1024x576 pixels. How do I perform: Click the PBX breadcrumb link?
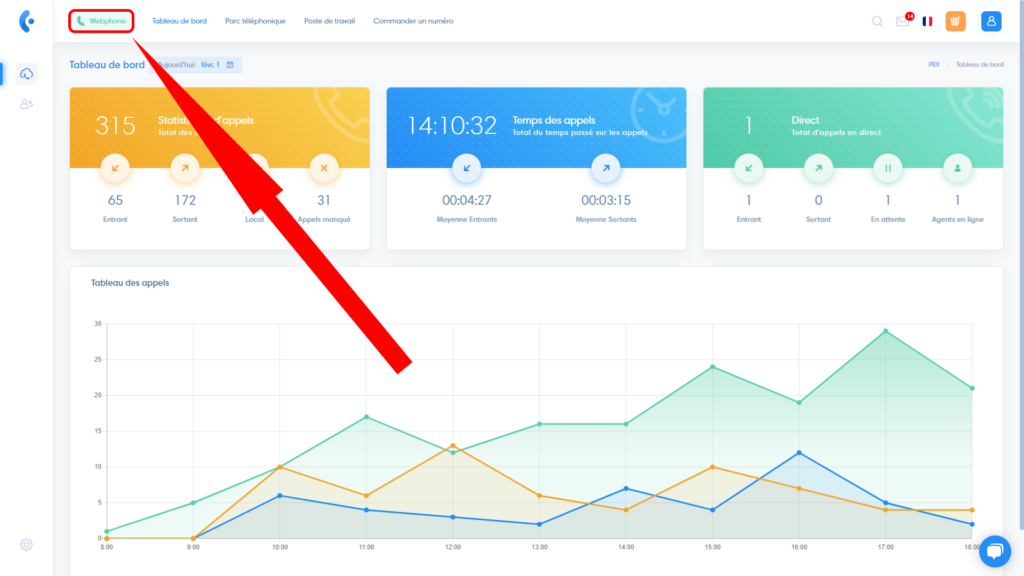[934, 64]
